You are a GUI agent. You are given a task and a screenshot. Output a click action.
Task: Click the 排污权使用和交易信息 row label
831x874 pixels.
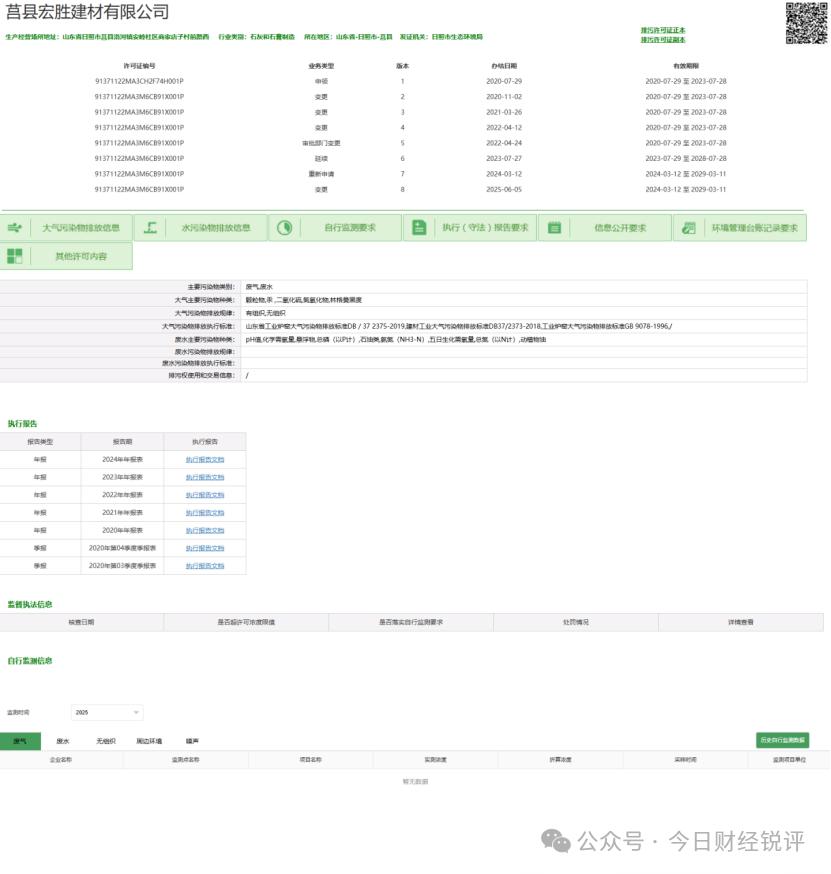(x=201, y=375)
